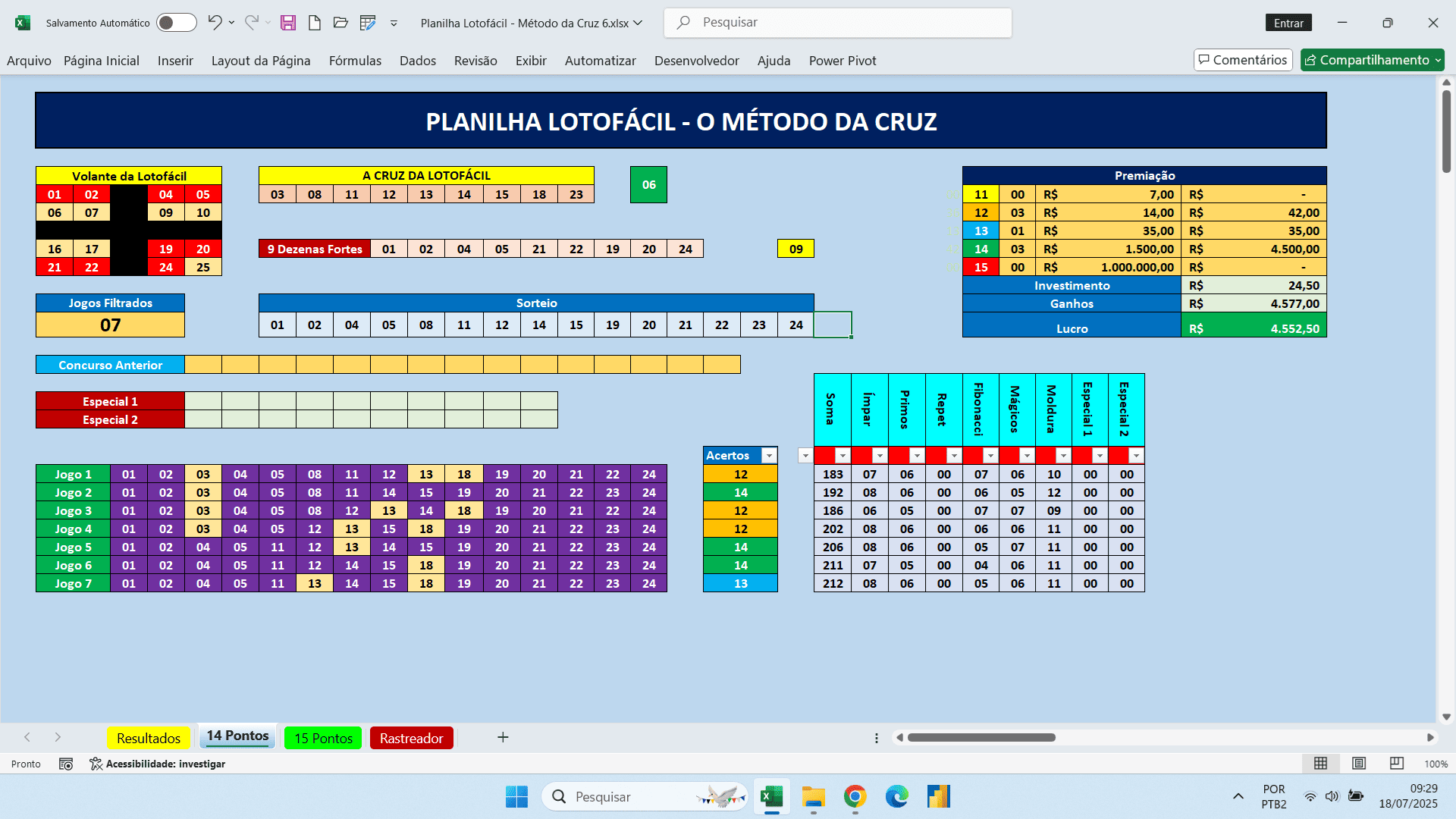Open the Acertos filter dropdown

[769, 456]
